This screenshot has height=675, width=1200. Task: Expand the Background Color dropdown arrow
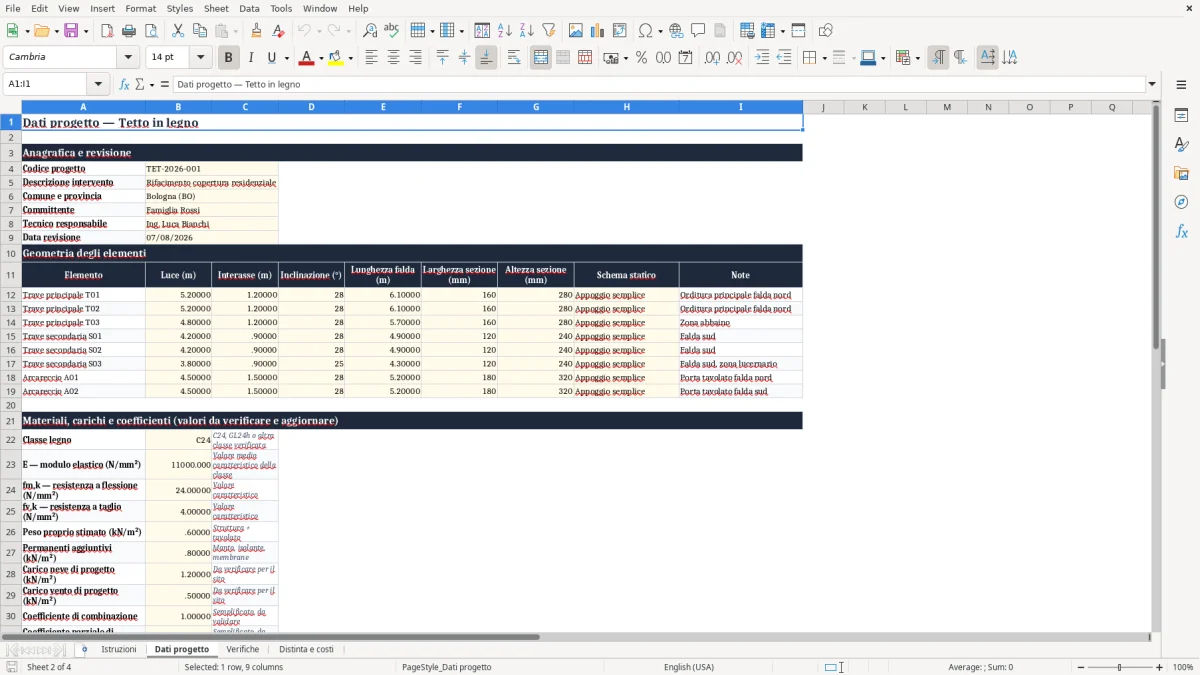(x=350, y=58)
